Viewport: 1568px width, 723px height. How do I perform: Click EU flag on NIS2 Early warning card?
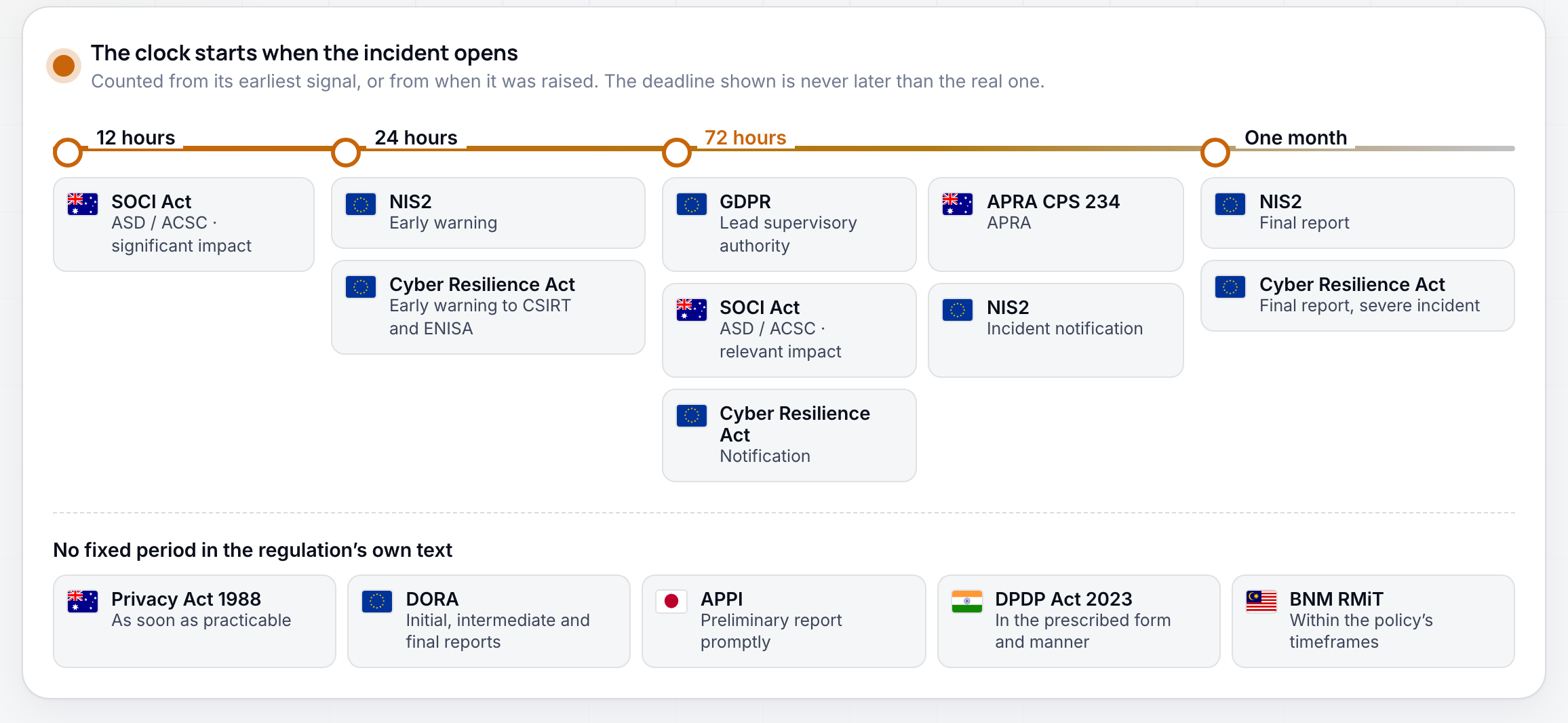tap(361, 203)
